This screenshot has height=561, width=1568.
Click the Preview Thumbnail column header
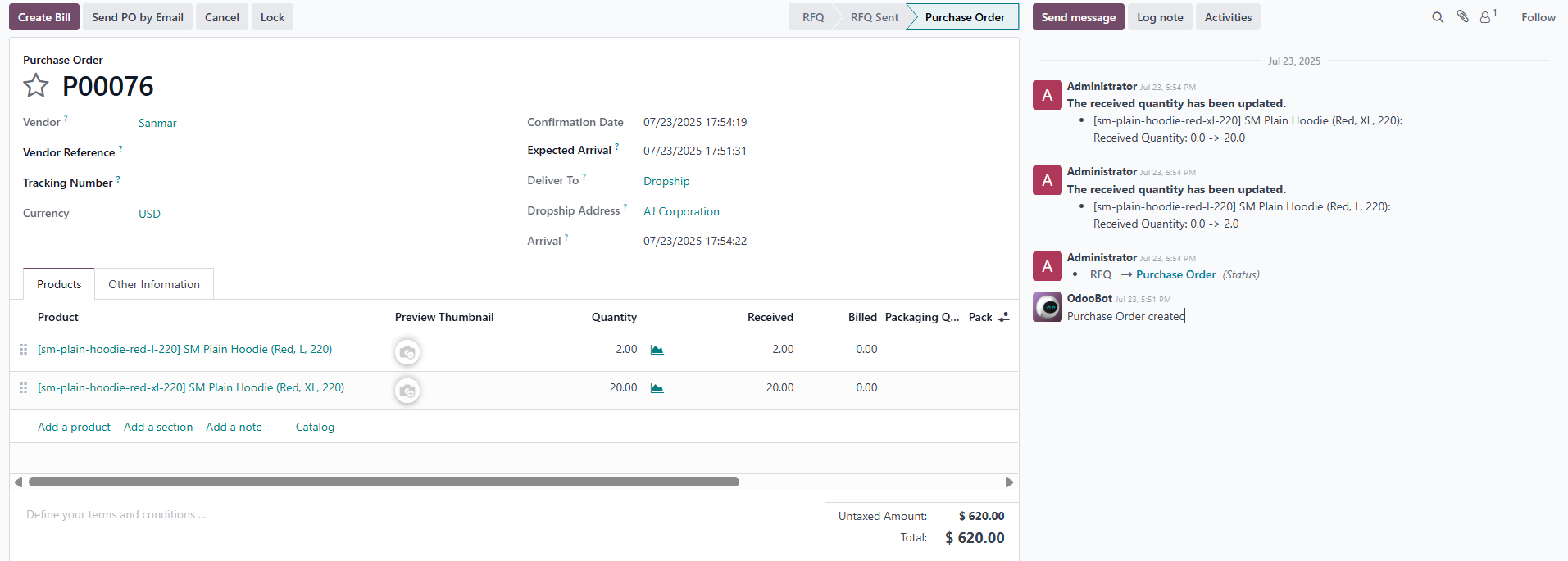(x=444, y=317)
